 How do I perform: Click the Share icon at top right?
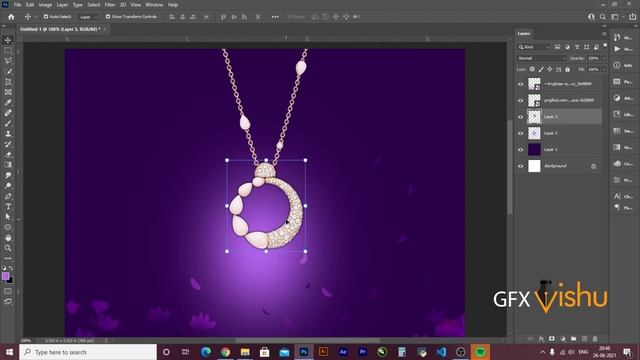(x=633, y=17)
